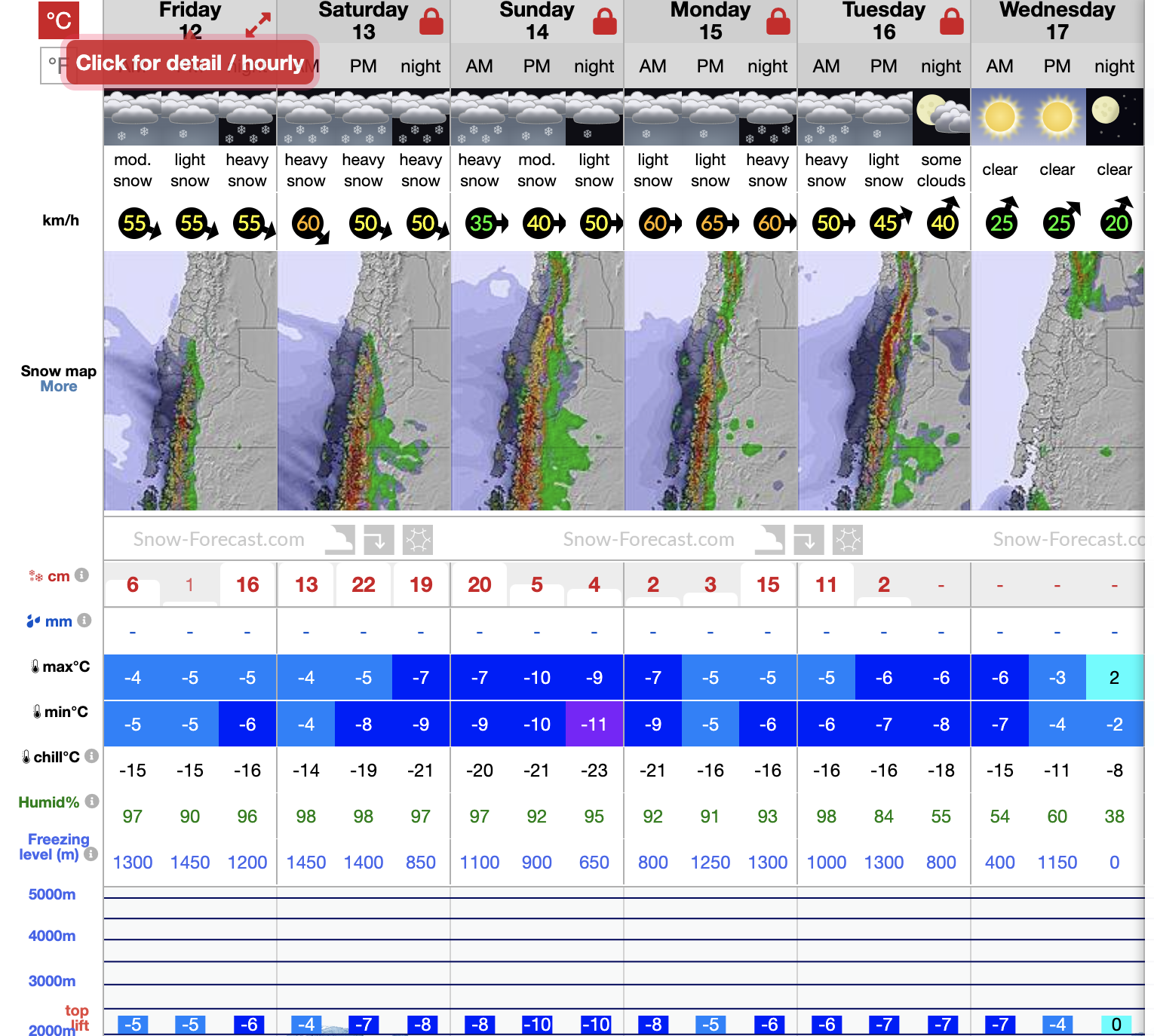Select Tuesday AM humidity value 98
This screenshot has height=1036, width=1154.
coord(827,817)
